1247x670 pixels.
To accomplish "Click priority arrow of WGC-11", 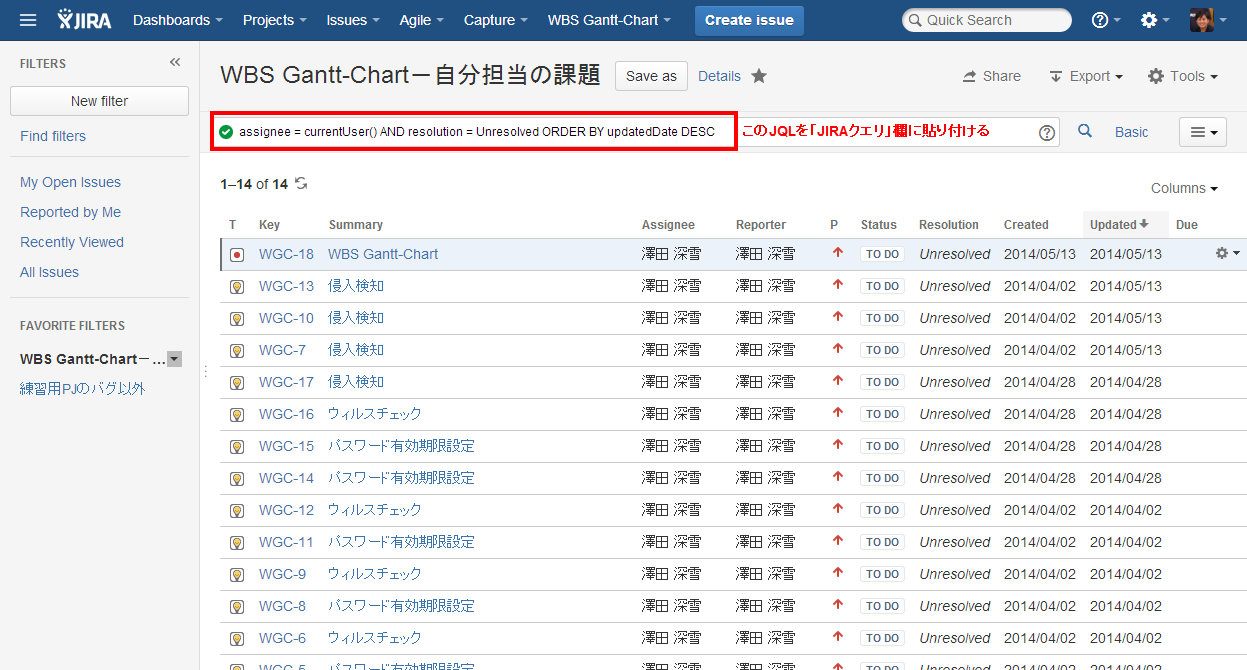I will [838, 541].
